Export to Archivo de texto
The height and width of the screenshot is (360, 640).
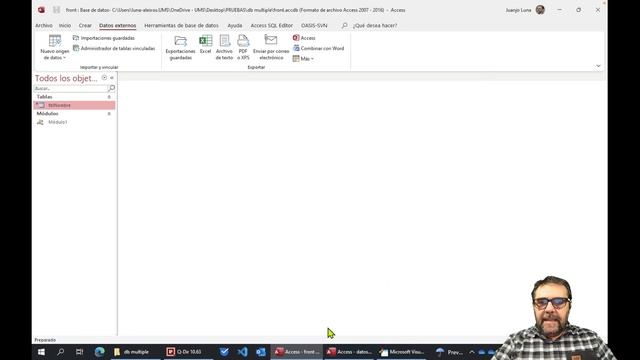pyautogui.click(x=224, y=47)
